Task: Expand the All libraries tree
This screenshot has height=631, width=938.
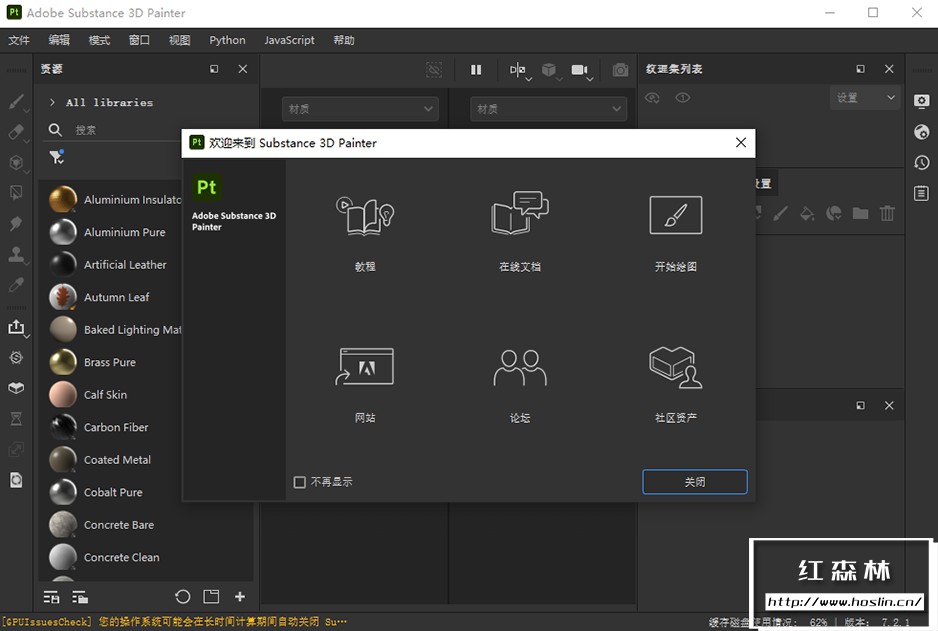Action: [x=52, y=102]
